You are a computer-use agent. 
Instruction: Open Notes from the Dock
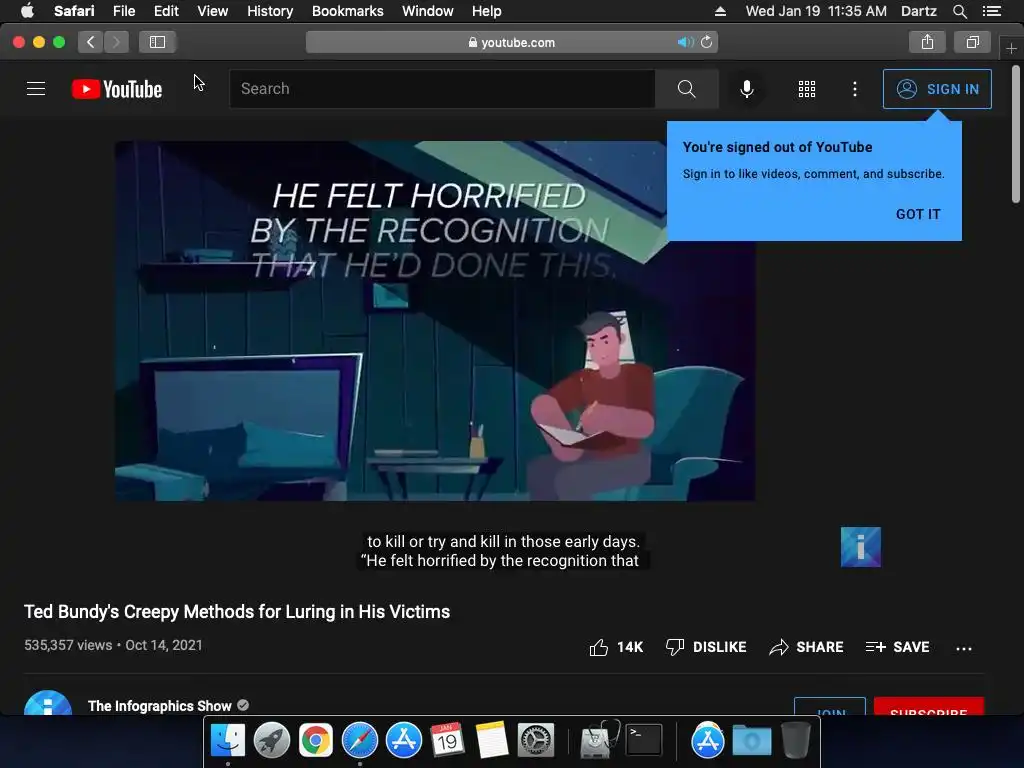click(x=491, y=741)
